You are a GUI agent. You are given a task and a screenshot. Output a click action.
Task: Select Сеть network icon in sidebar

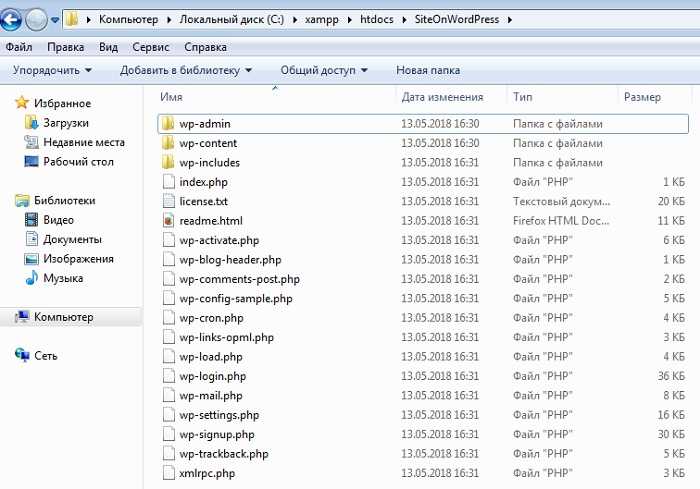pos(22,355)
